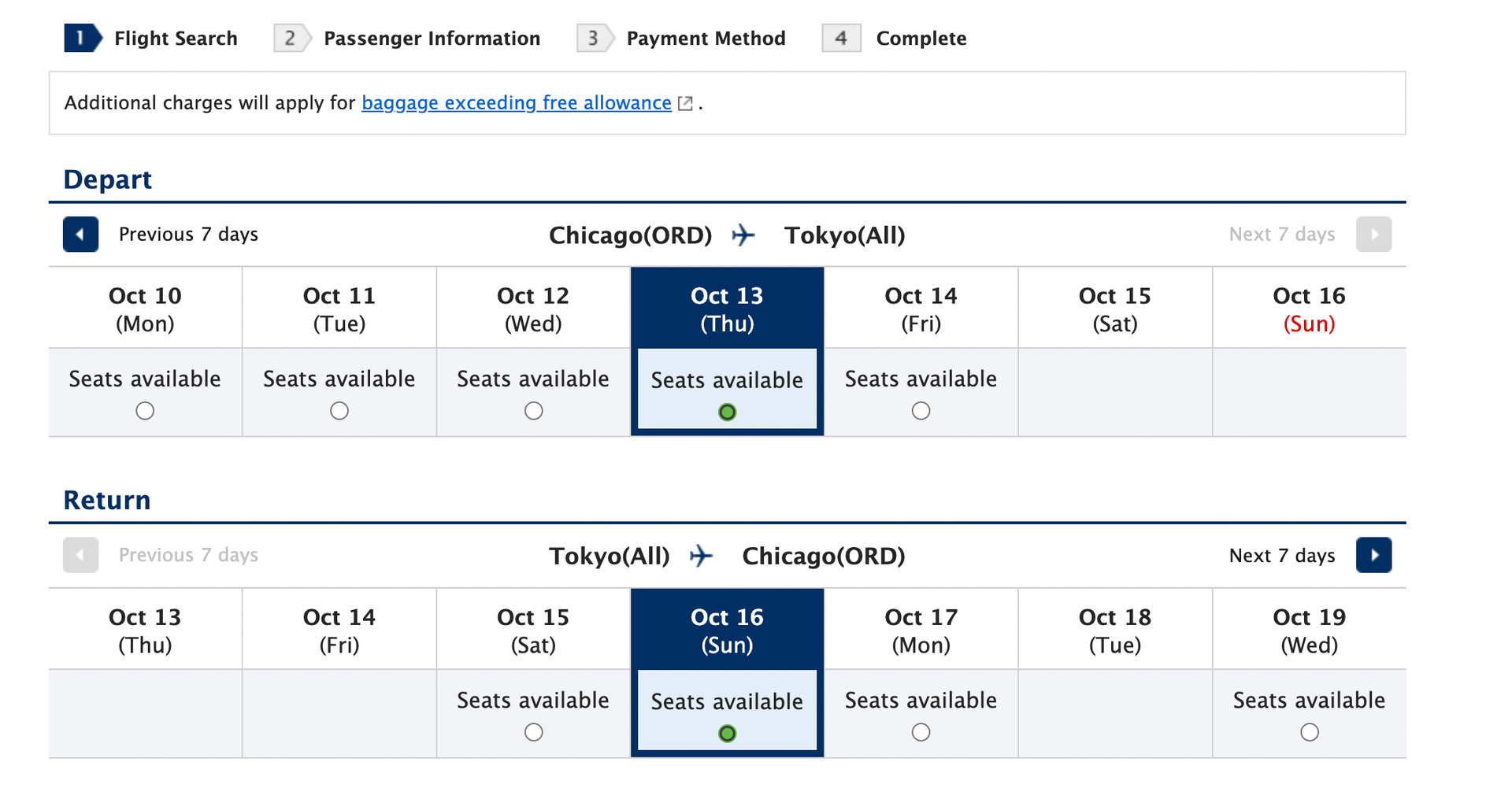Click the step 3 Payment Method badge
1512x810 pixels.
point(594,38)
